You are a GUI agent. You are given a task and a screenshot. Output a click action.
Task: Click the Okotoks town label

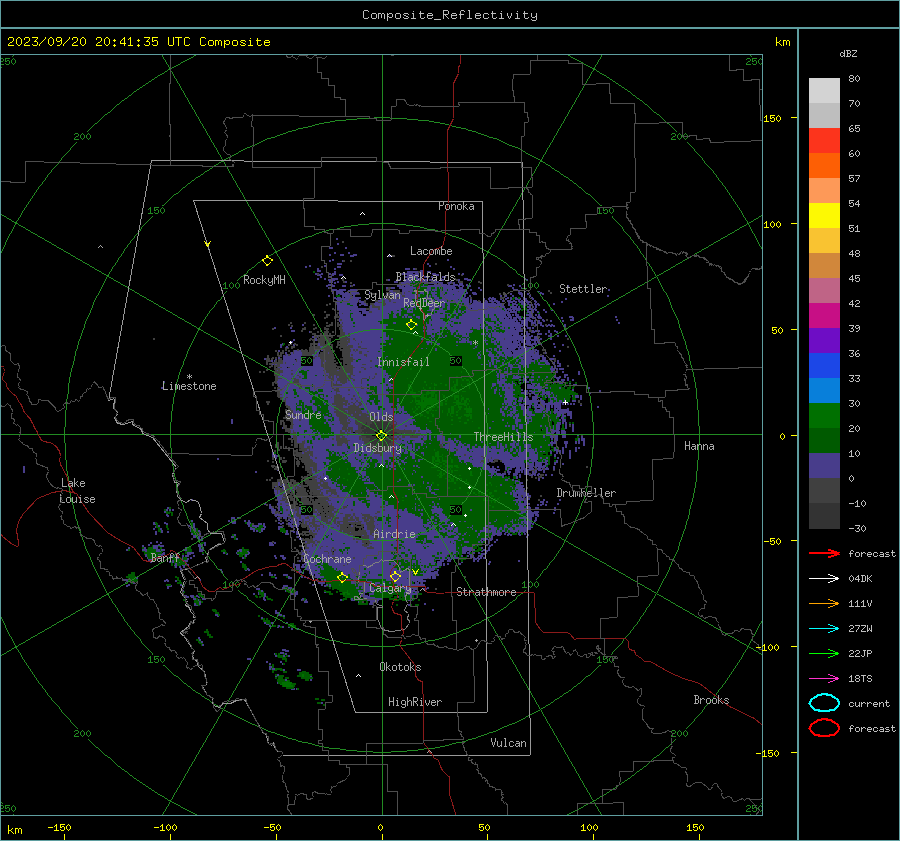(400, 667)
